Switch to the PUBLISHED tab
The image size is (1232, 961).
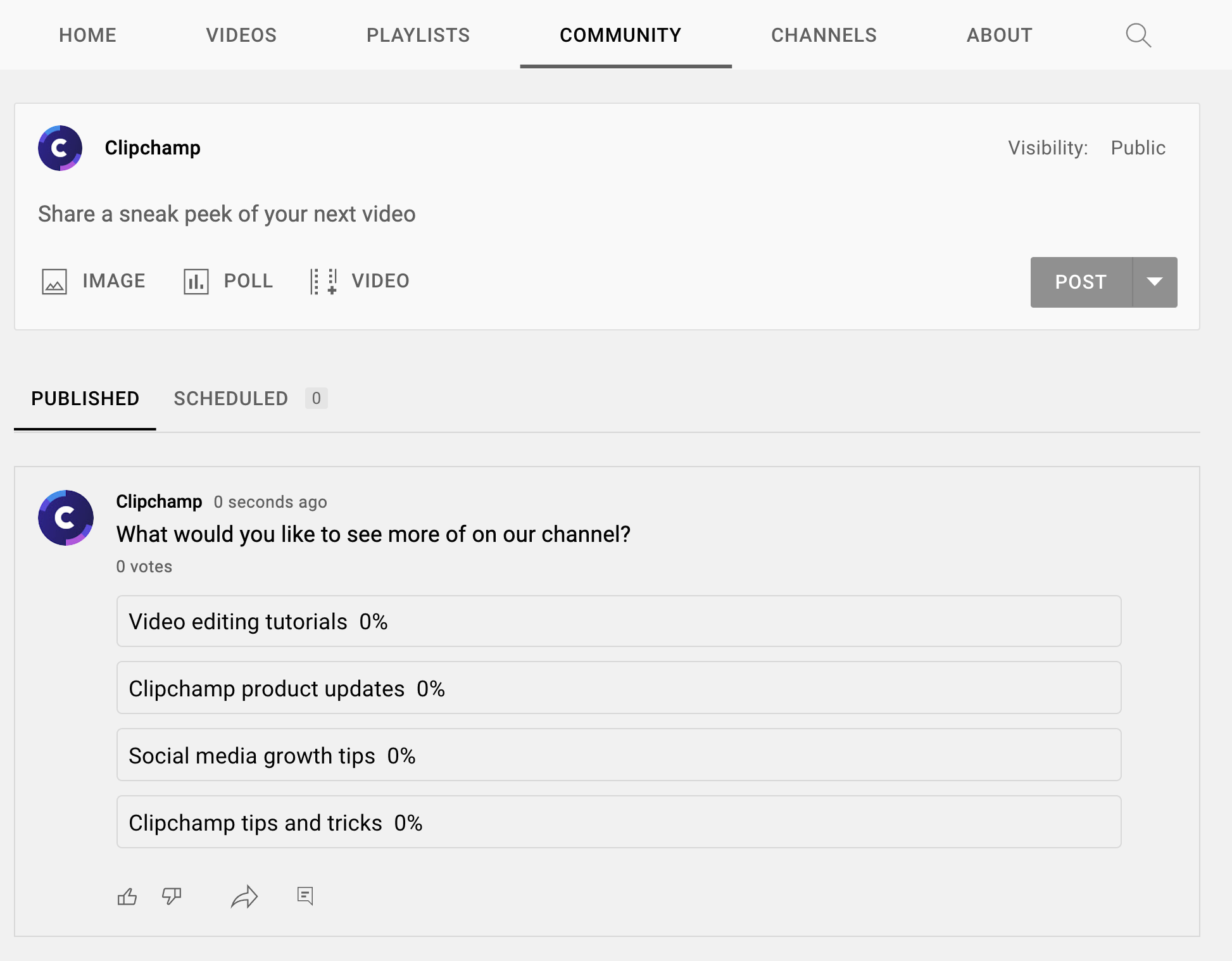click(86, 398)
